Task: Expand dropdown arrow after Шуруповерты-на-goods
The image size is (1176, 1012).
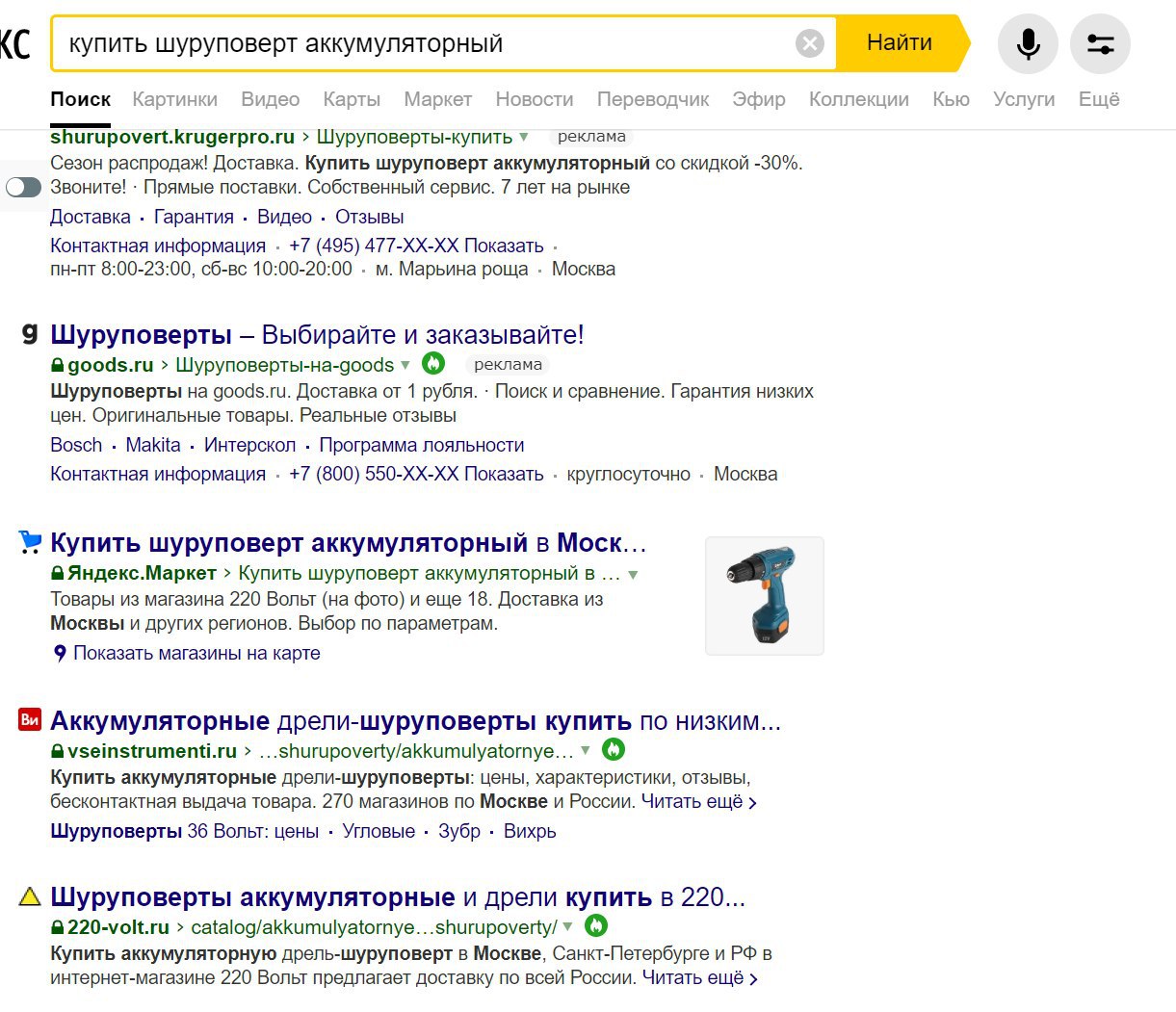Action: (405, 365)
